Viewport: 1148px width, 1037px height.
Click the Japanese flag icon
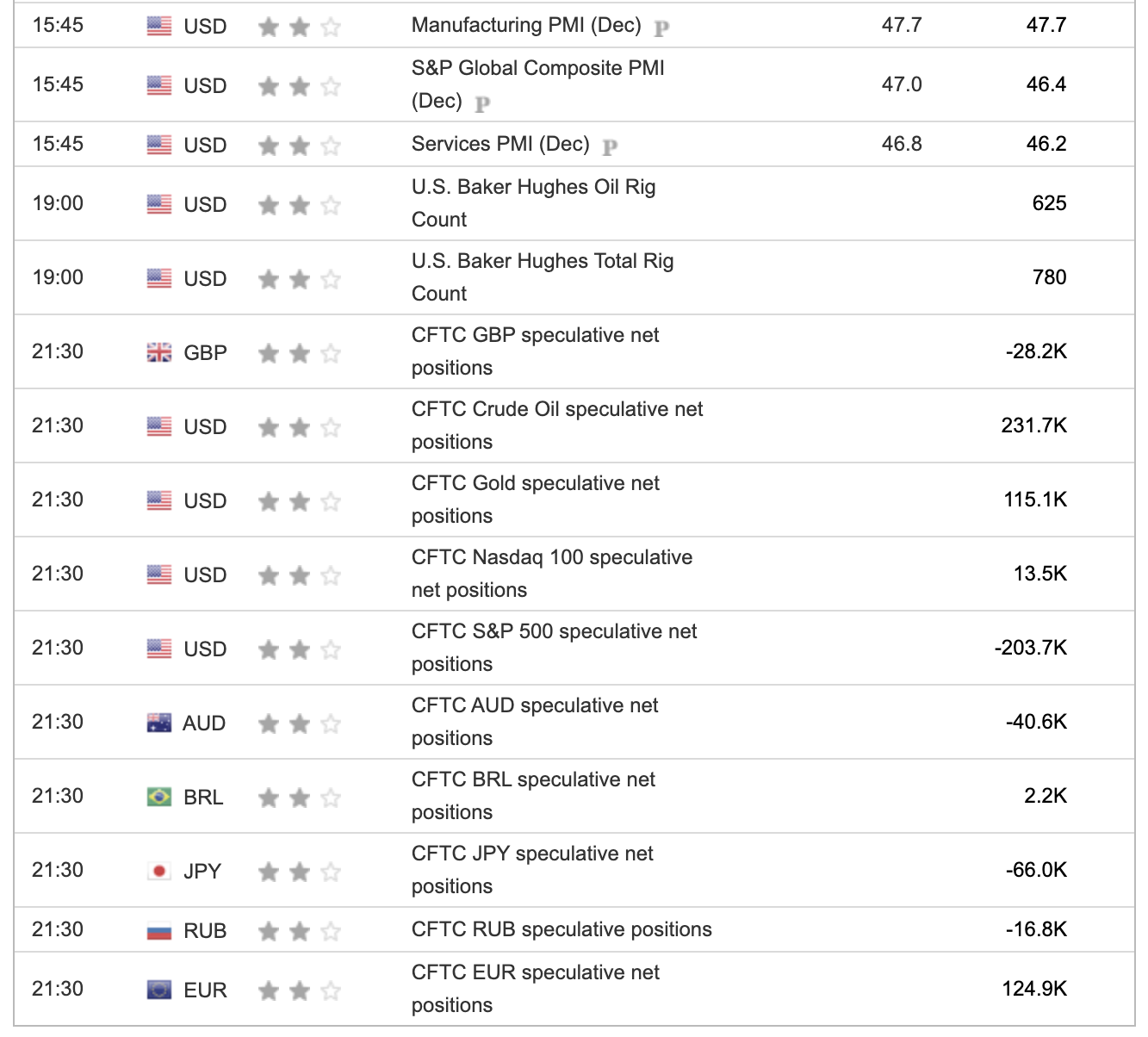(x=159, y=871)
